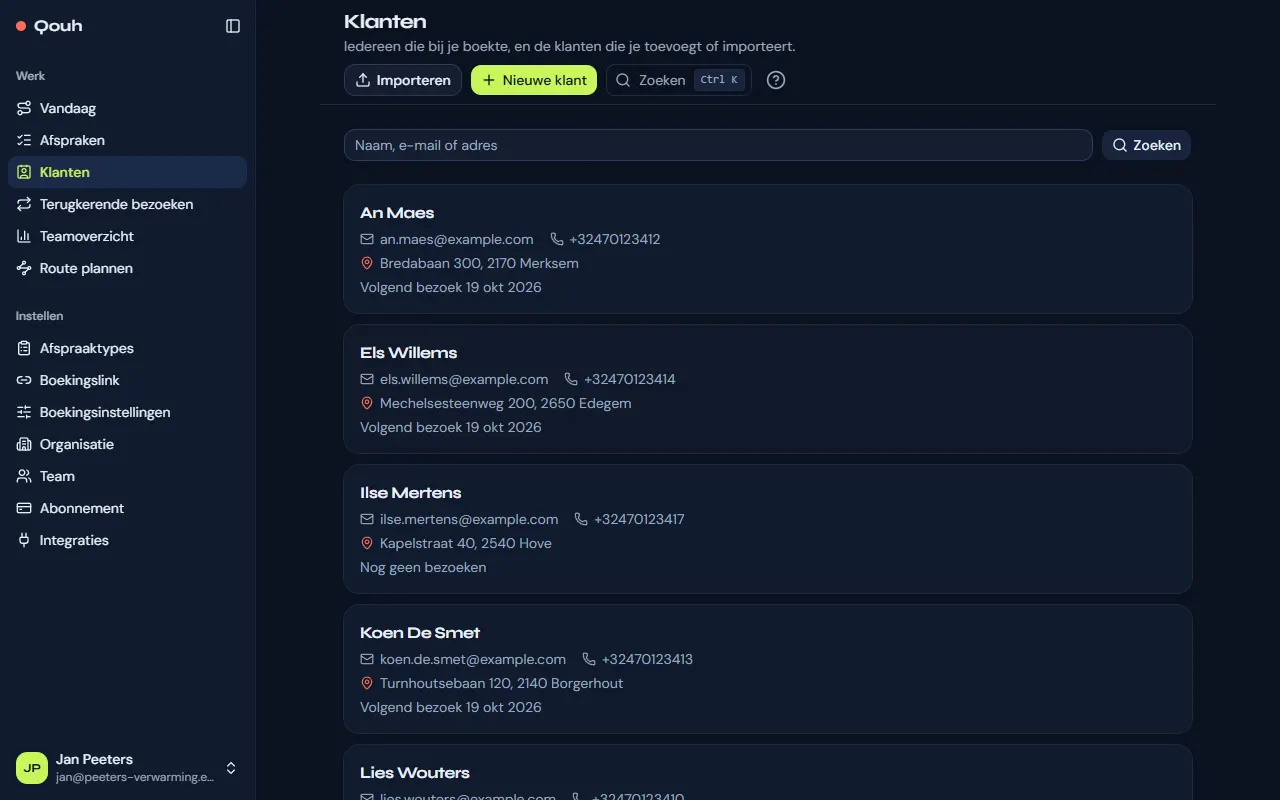Open the Koen De Smet customer card
1280x800 pixels.
tap(768, 669)
